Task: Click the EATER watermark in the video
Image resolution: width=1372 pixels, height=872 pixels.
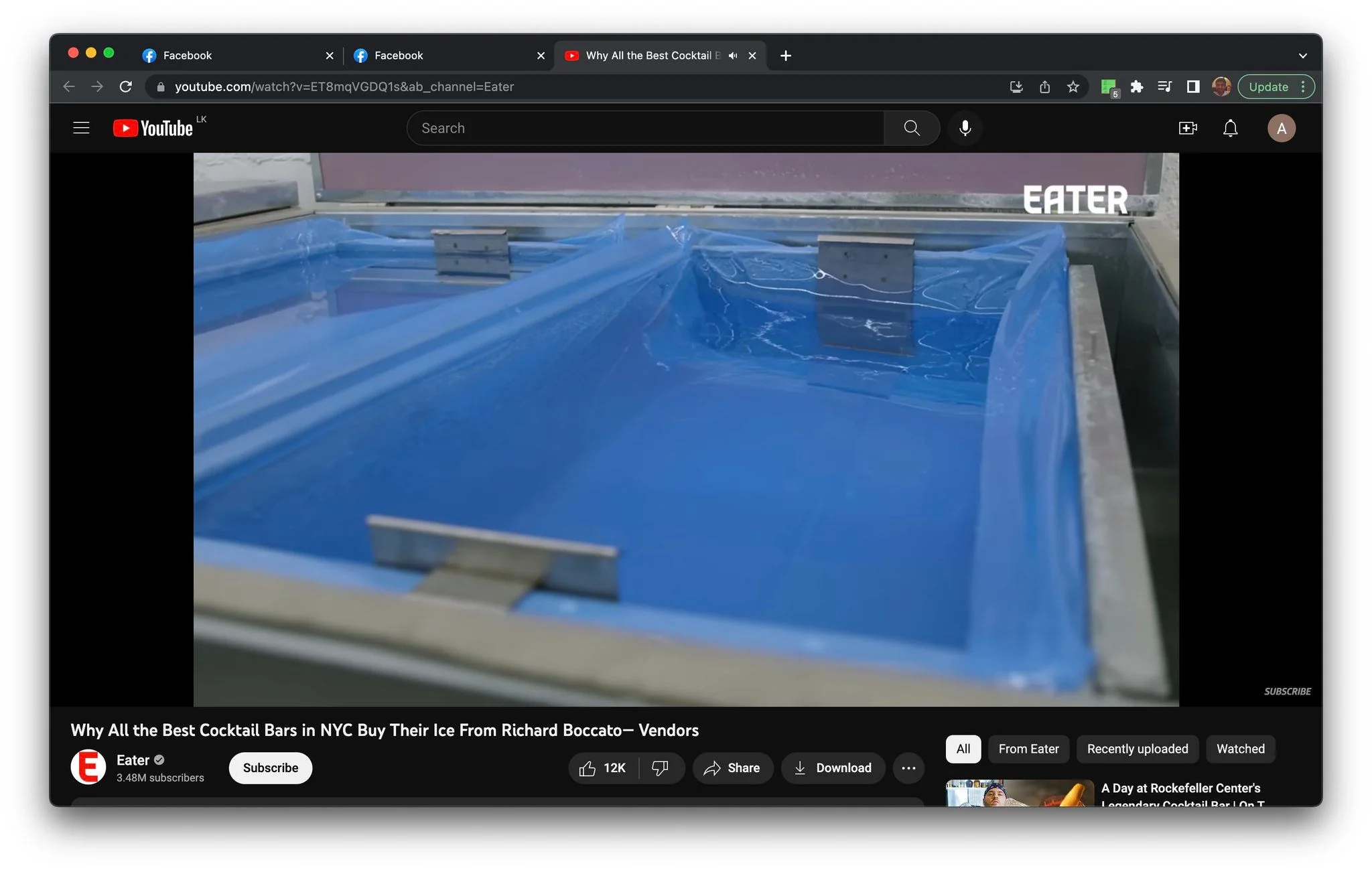Action: (1075, 200)
